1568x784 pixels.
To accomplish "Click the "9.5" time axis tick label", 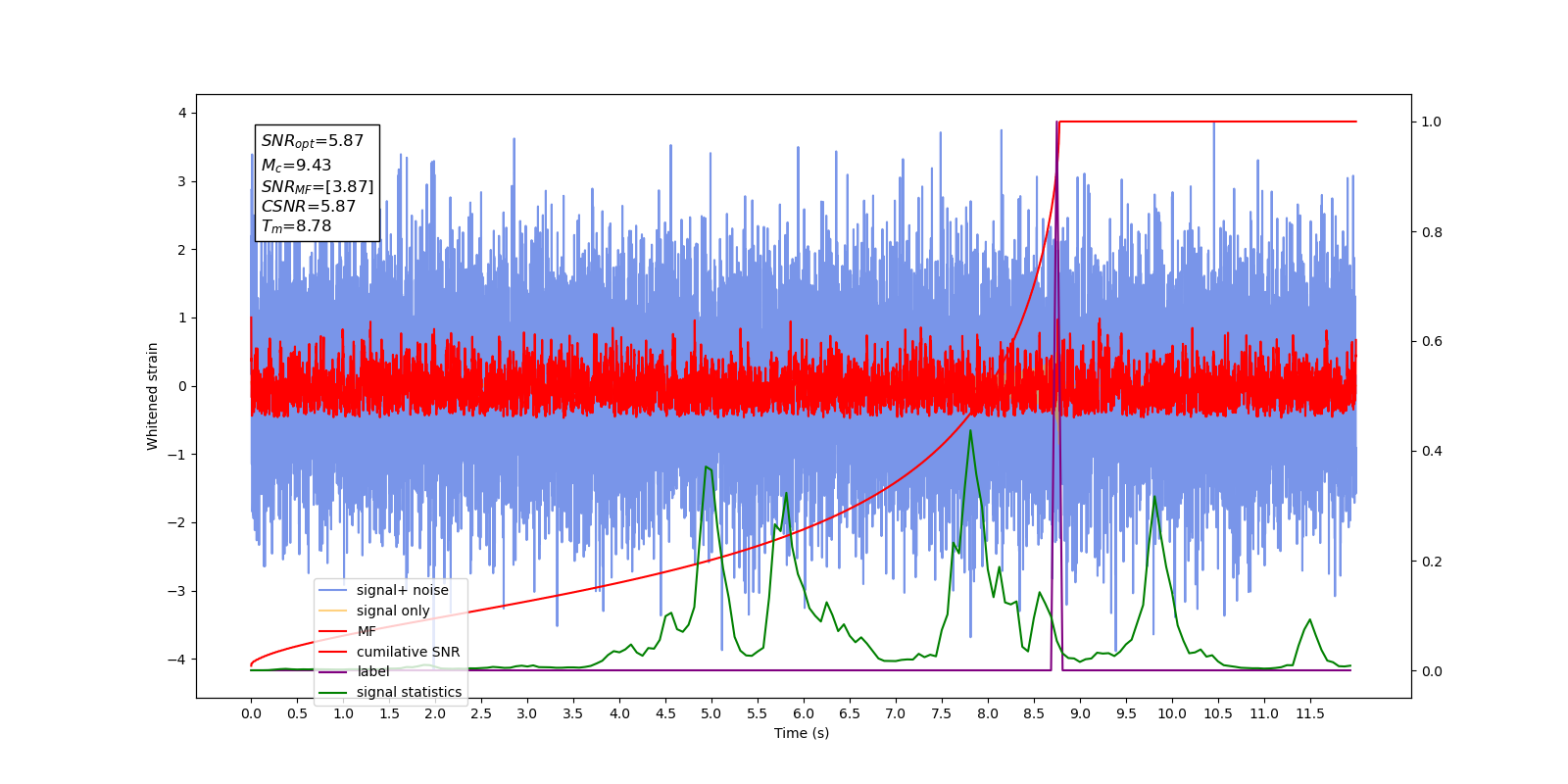I will (1126, 713).
